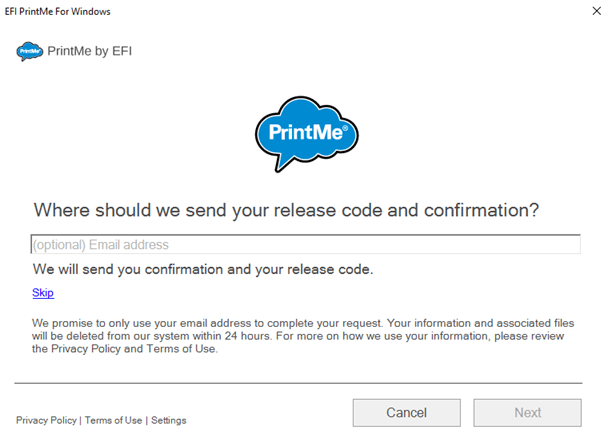Open Settings from the footer
The width and height of the screenshot is (606, 437).
point(169,420)
